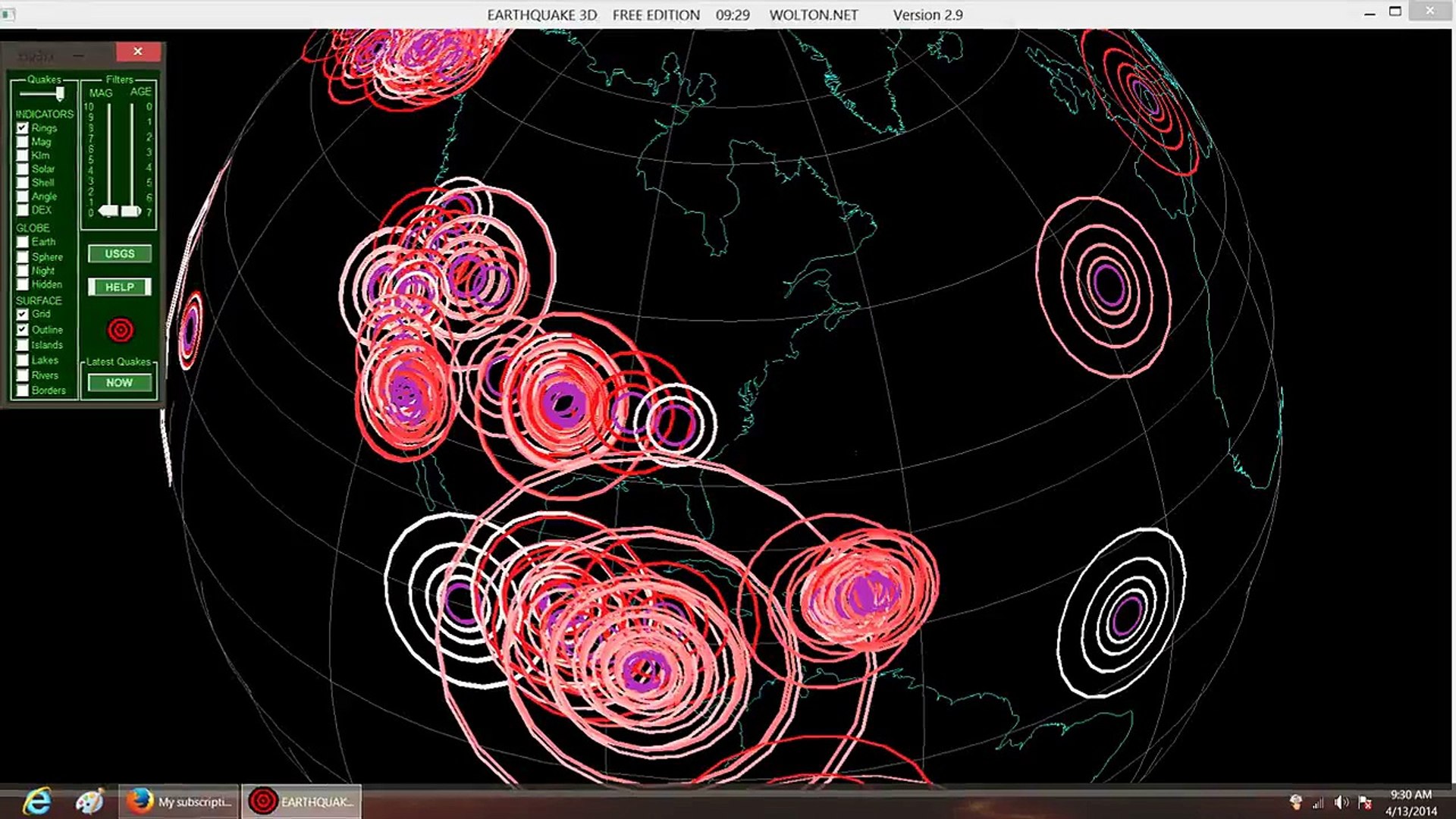This screenshot has height=819, width=1456.
Task: Enable the Islands surface checkbox
Action: point(23,345)
